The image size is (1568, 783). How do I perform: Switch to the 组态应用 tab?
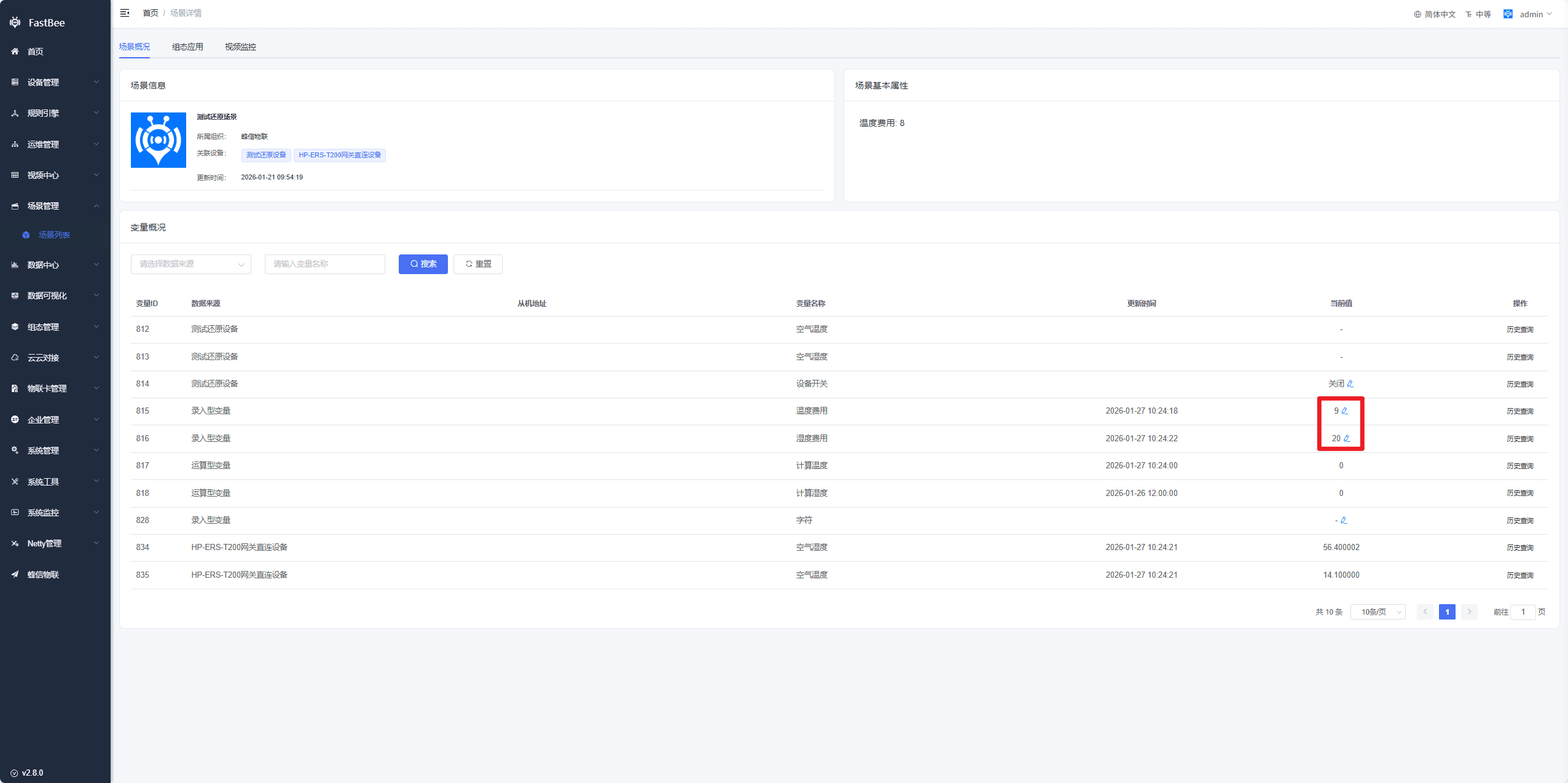click(187, 47)
